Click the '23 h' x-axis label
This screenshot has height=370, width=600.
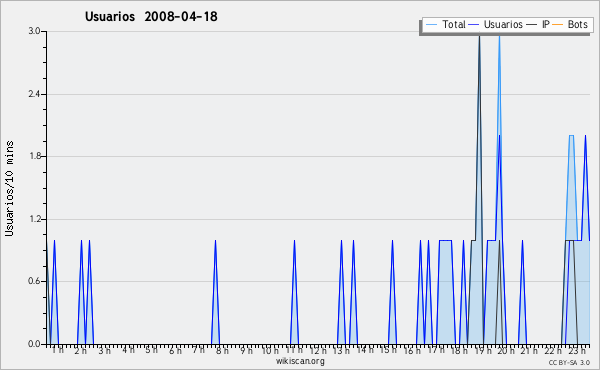tap(577, 350)
